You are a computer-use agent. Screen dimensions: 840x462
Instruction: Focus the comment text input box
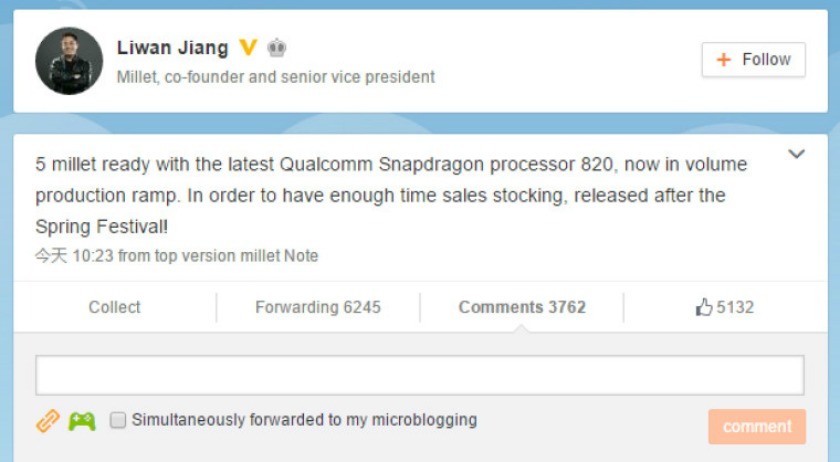(x=419, y=375)
